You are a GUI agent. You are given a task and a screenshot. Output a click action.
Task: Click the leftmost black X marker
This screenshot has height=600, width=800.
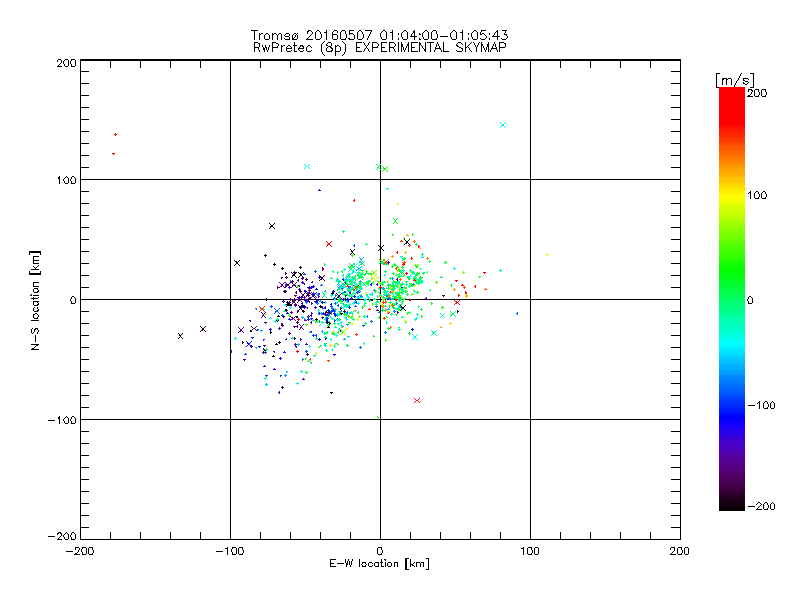180,336
